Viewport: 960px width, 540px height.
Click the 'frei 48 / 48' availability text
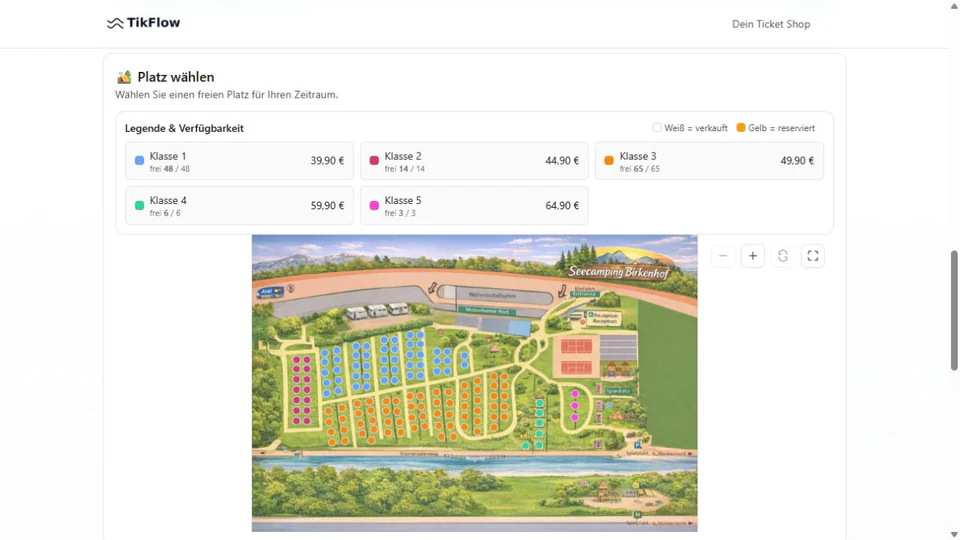tap(170, 169)
